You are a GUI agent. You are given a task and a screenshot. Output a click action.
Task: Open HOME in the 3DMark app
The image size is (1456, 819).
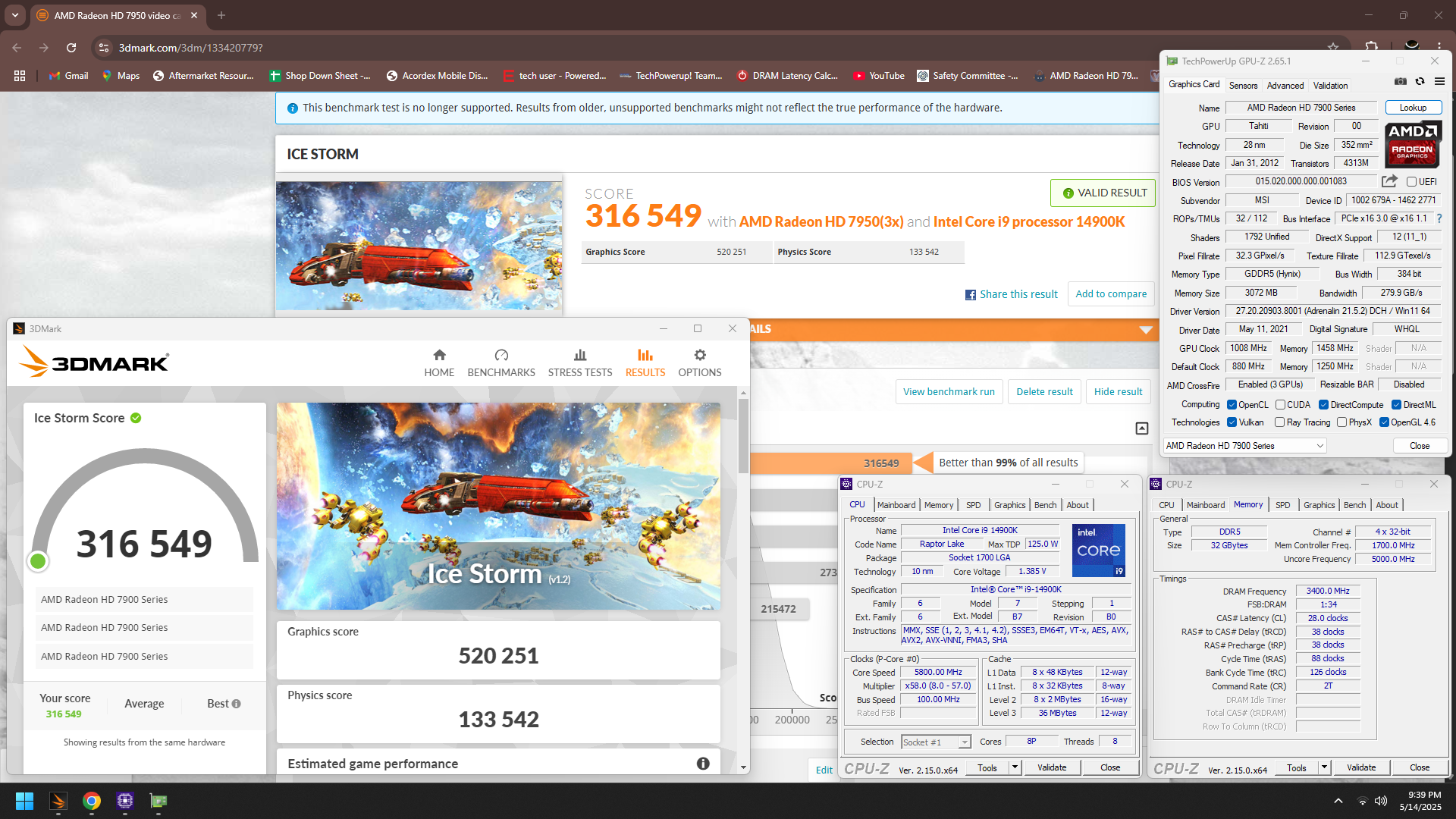point(439,362)
